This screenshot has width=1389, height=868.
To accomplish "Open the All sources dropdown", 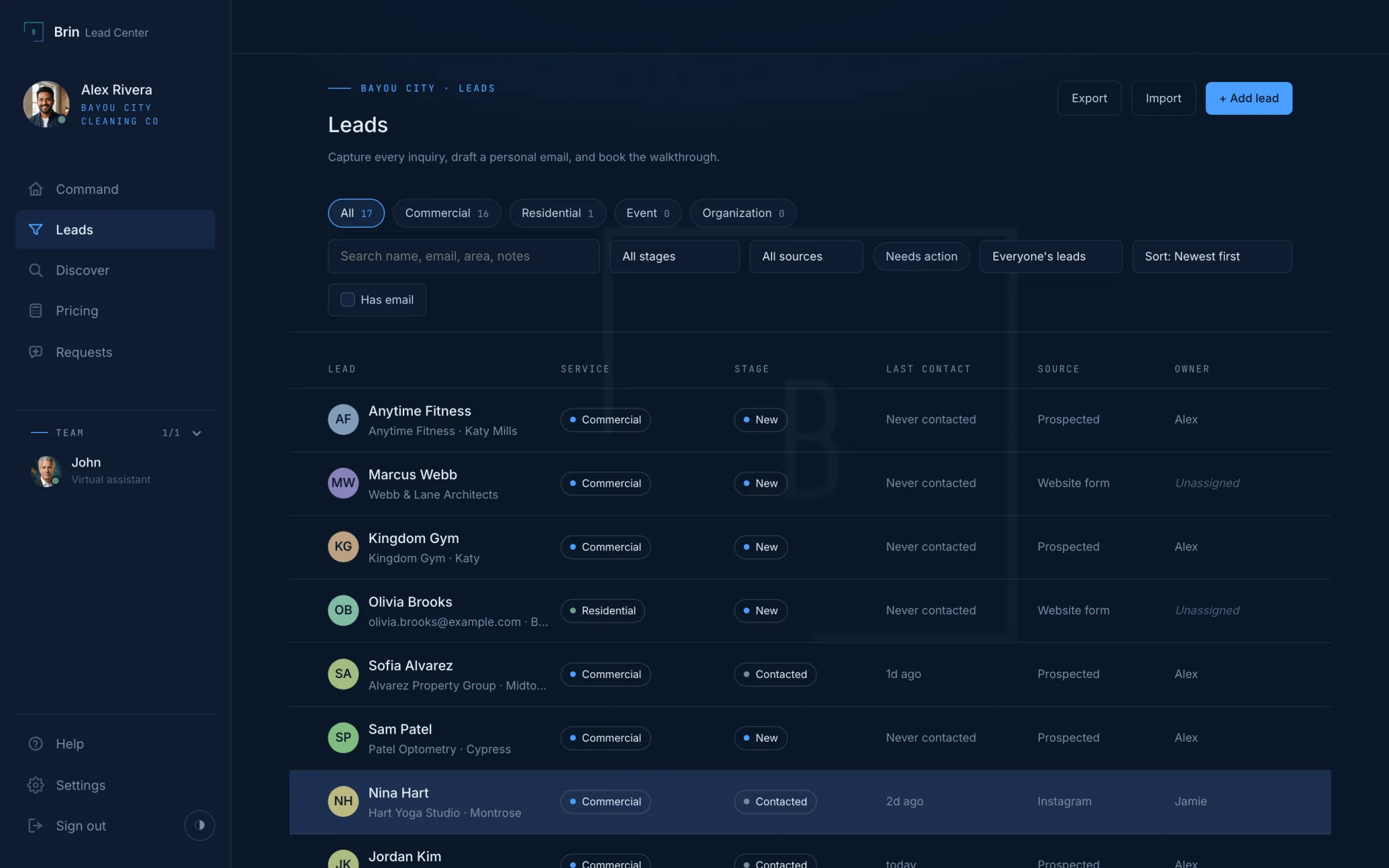I will pyautogui.click(x=806, y=256).
